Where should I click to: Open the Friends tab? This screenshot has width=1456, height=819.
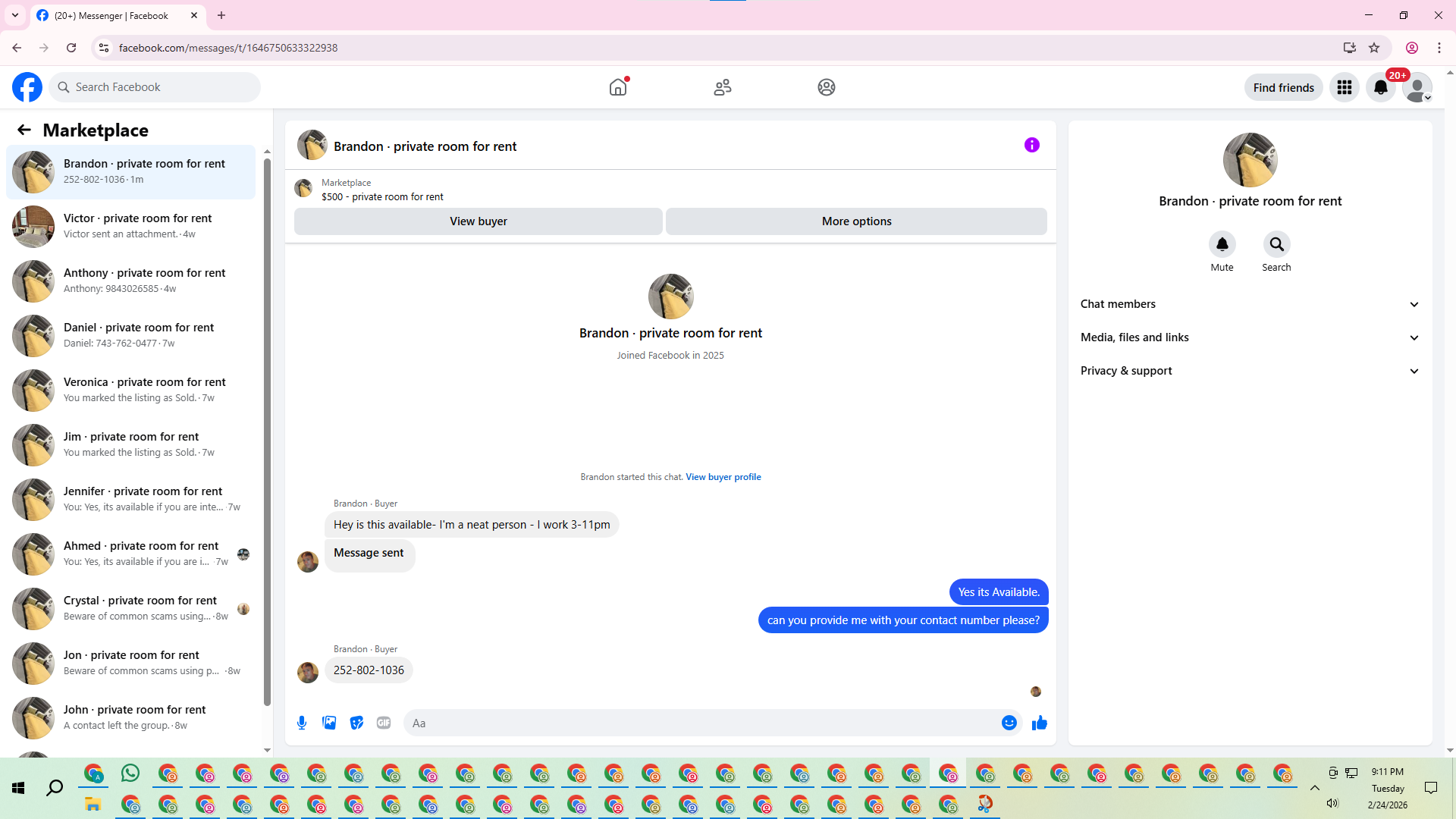coord(722,87)
